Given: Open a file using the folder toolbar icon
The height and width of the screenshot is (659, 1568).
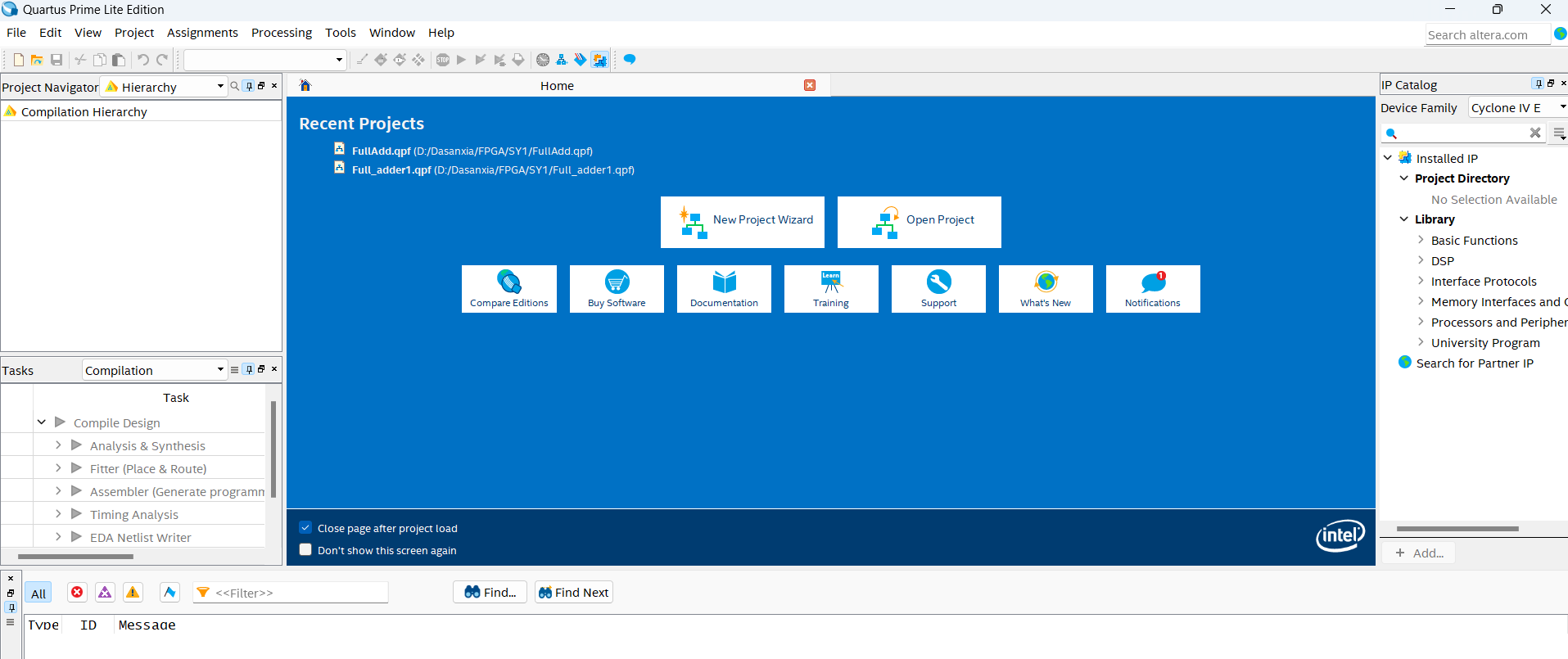Looking at the screenshot, I should point(37,60).
